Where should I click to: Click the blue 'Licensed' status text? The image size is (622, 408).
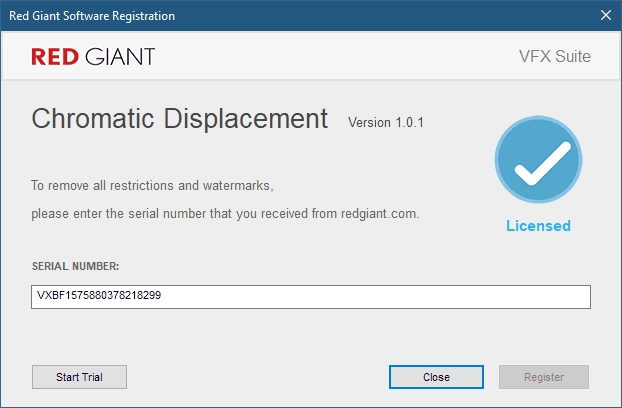click(x=538, y=226)
